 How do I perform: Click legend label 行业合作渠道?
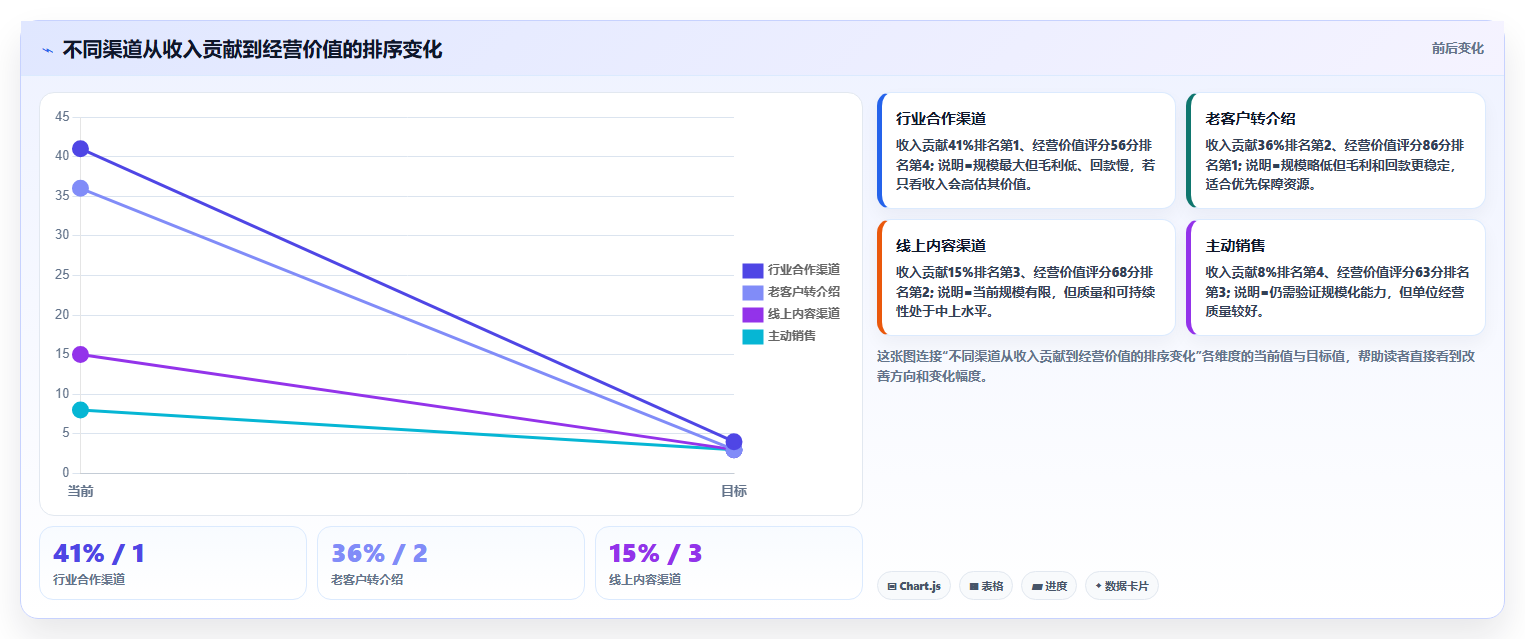[x=803, y=270]
